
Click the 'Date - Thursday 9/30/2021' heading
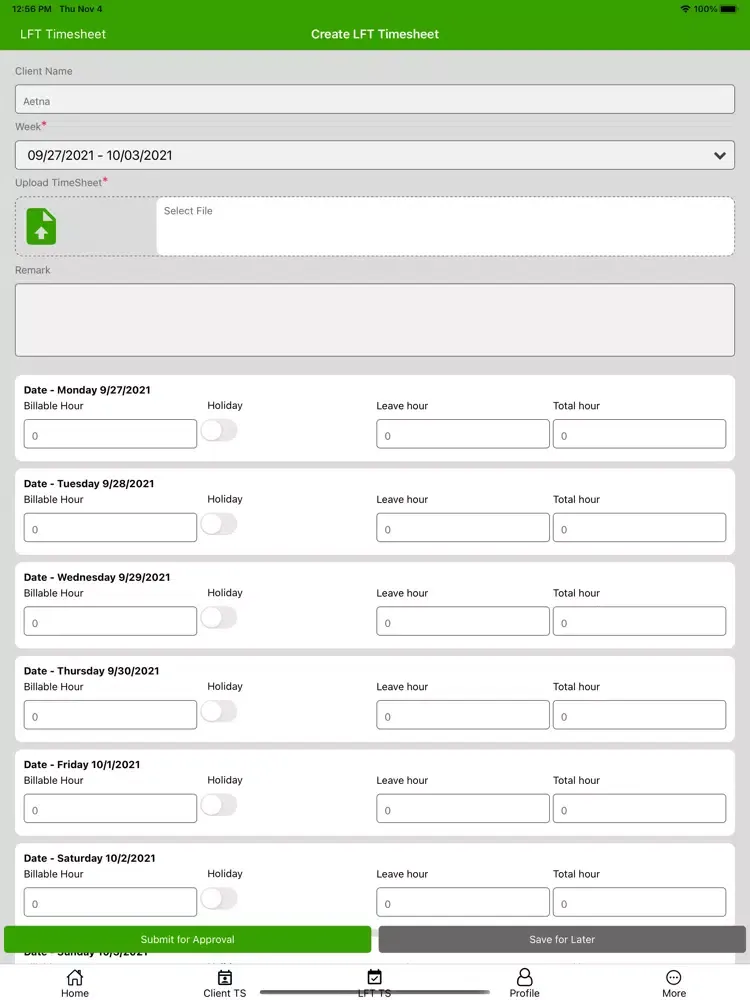pyautogui.click(x=91, y=671)
